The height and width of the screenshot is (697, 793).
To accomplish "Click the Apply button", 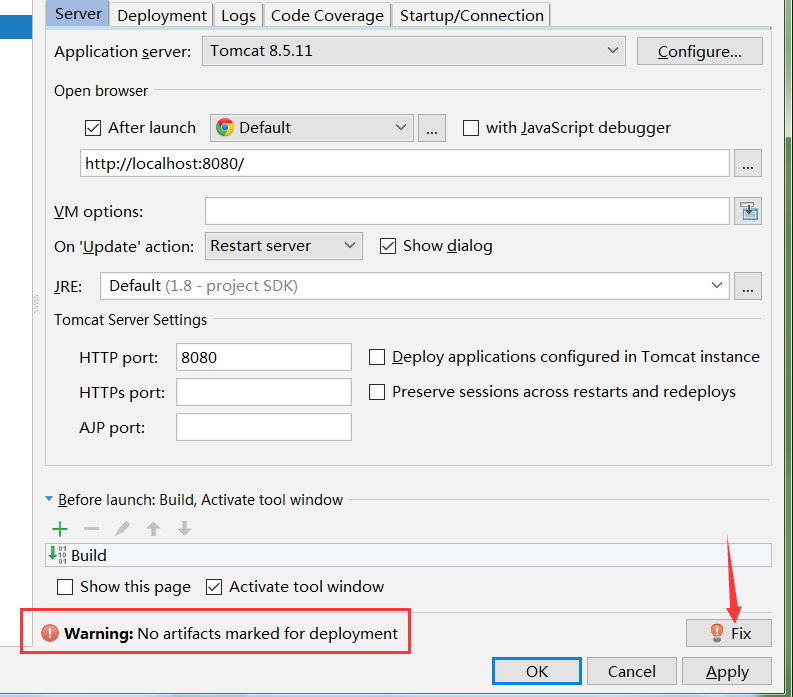I will (727, 671).
